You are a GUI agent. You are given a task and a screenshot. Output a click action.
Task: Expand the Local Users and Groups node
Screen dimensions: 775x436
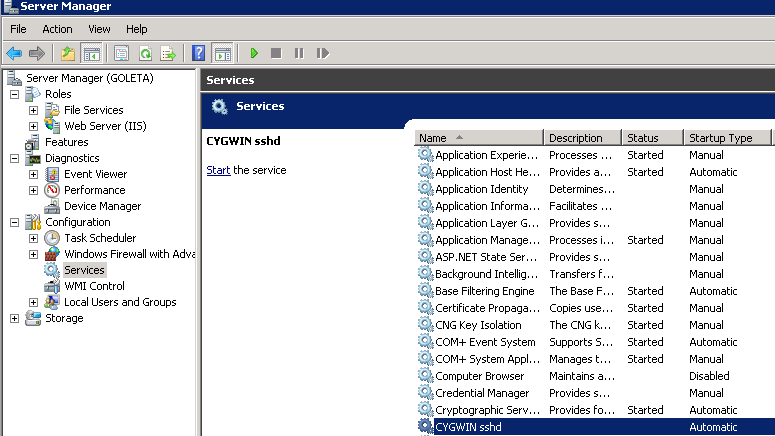point(33,302)
